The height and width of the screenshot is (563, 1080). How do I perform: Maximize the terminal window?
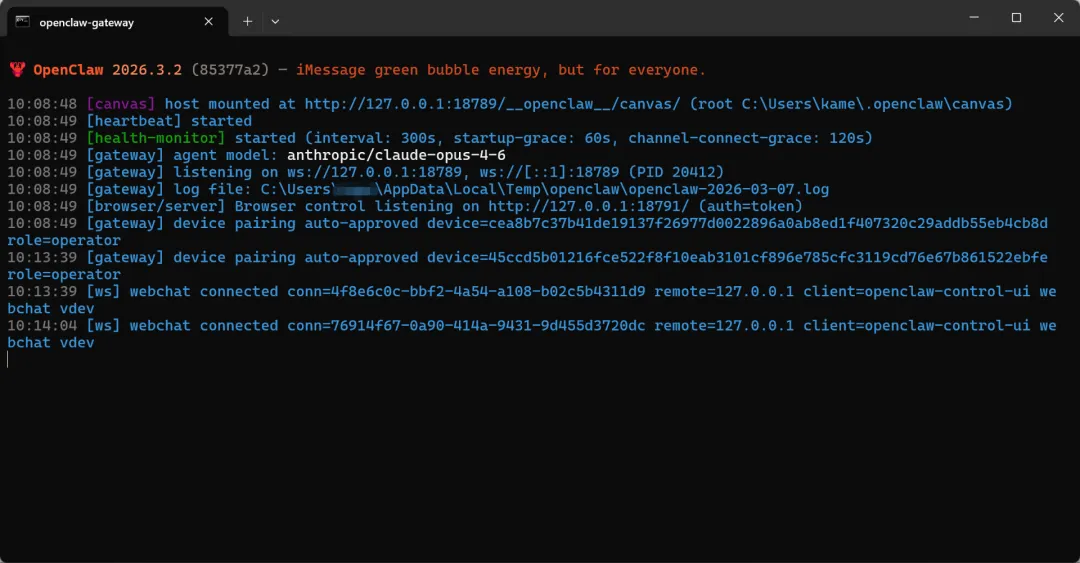pos(1016,17)
